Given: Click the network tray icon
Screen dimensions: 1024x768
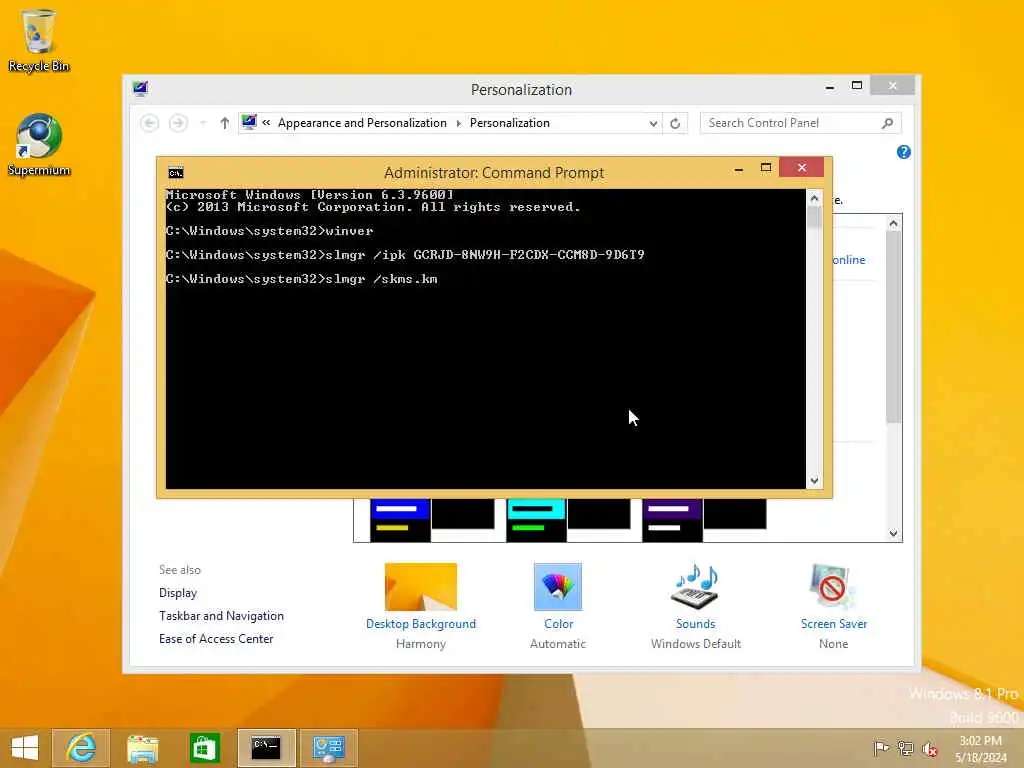Looking at the screenshot, I should pos(905,748).
